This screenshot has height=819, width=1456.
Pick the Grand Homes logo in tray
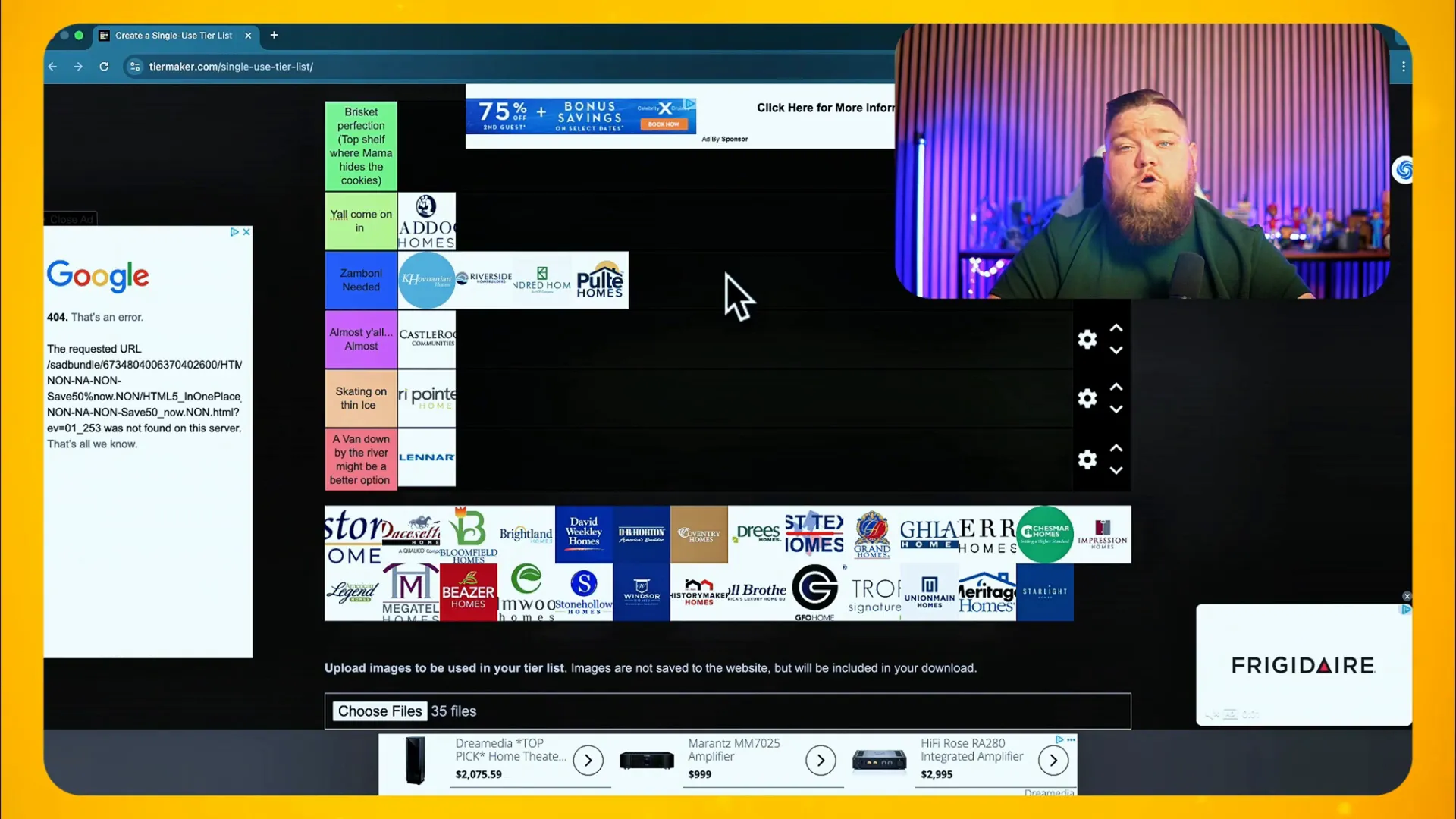click(872, 534)
